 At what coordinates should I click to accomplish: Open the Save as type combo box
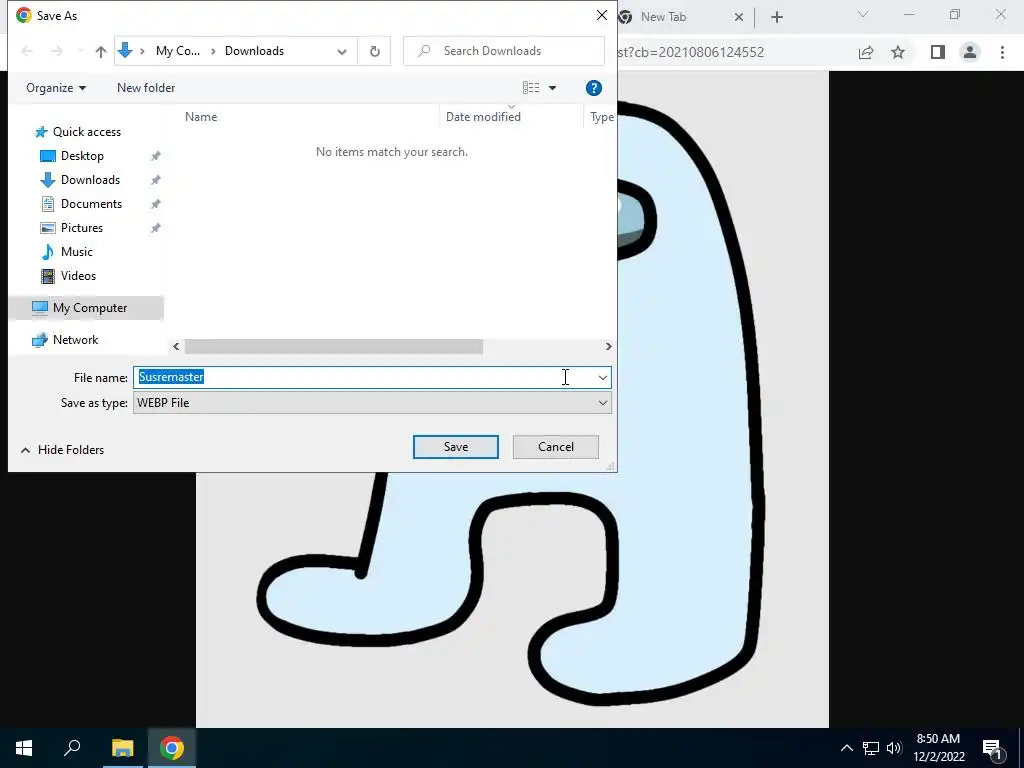point(372,403)
